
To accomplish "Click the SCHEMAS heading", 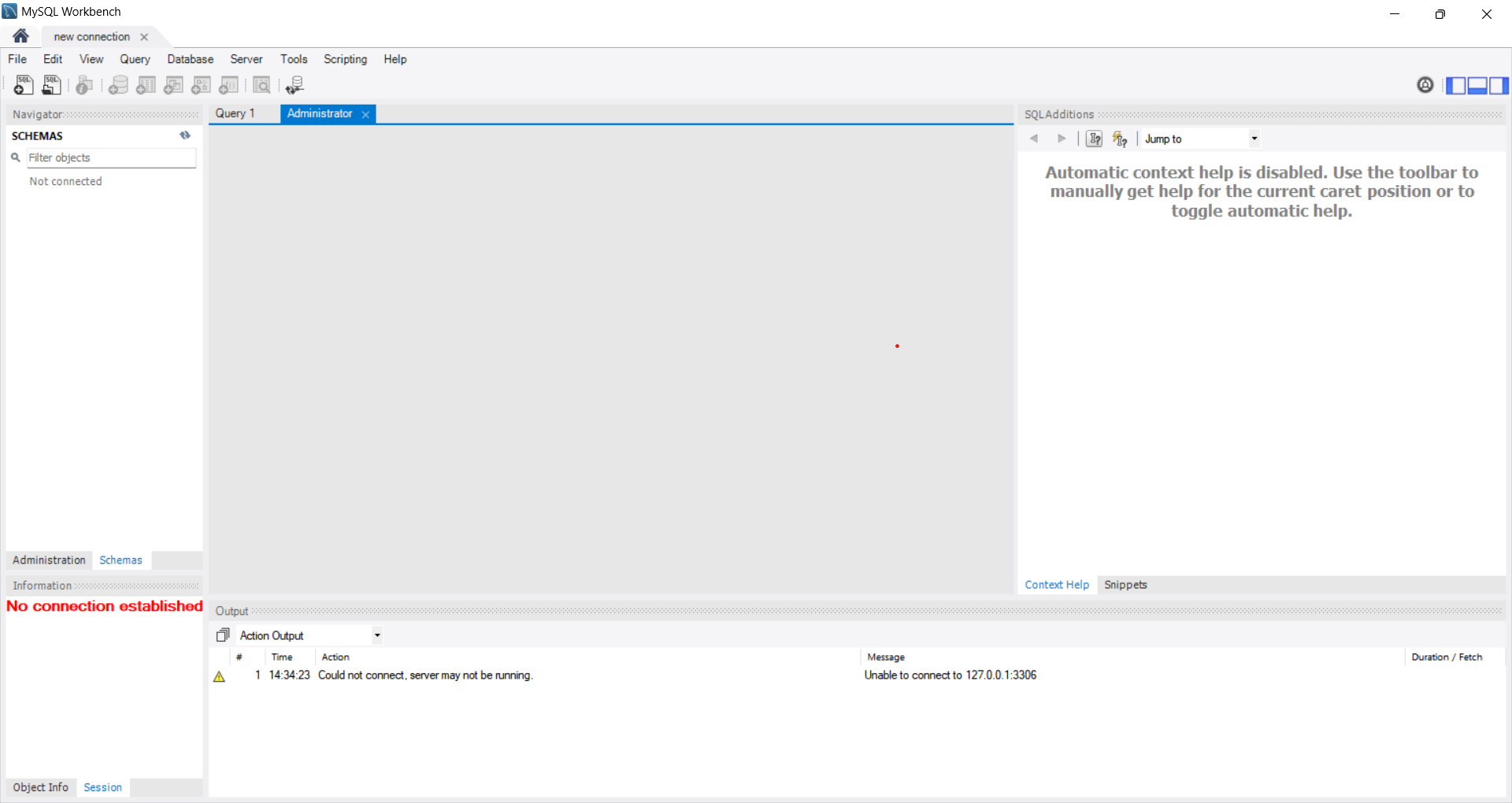I will [x=37, y=135].
